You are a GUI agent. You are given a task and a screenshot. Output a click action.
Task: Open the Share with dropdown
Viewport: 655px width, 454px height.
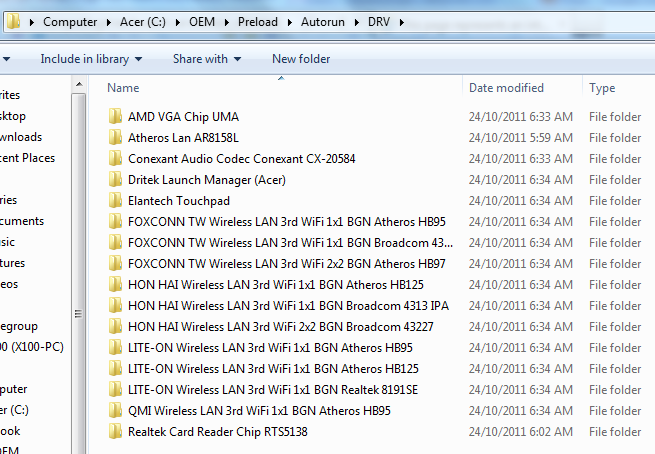207,59
